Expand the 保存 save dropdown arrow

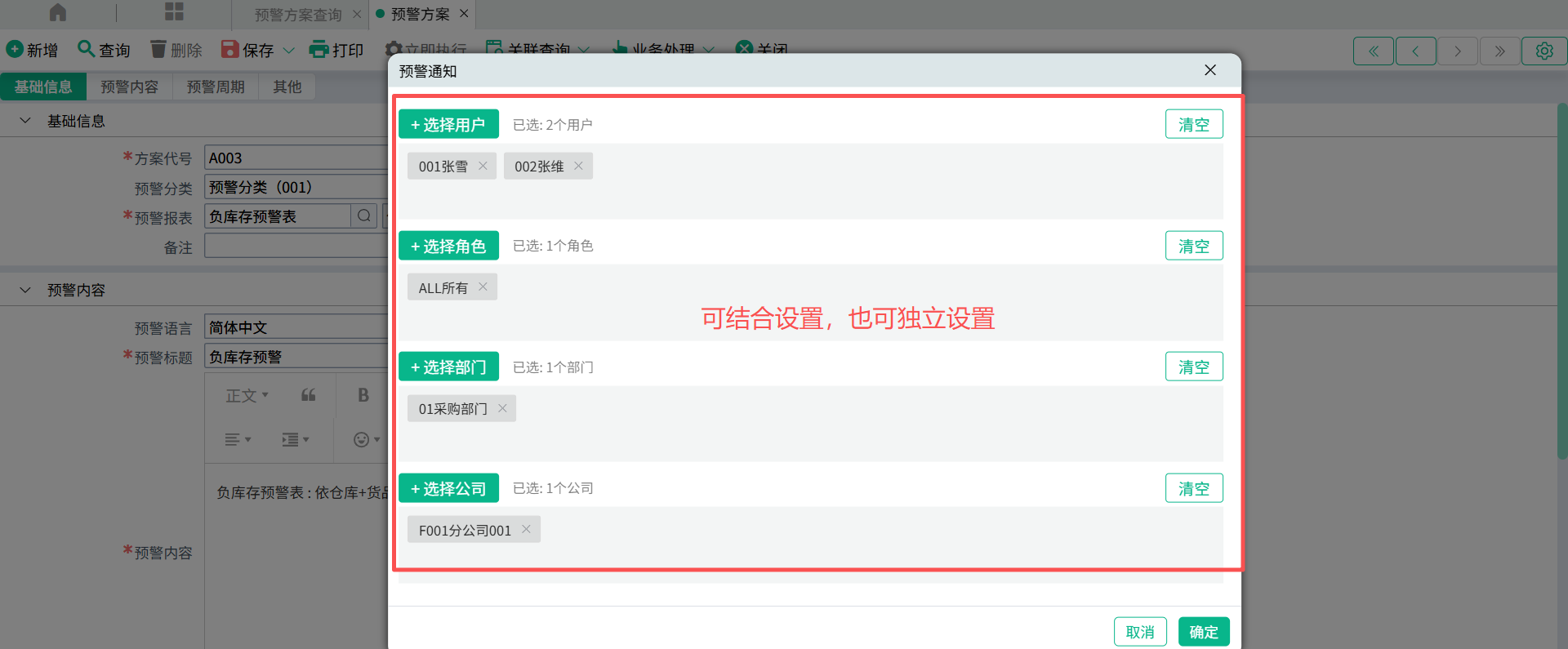click(x=288, y=51)
